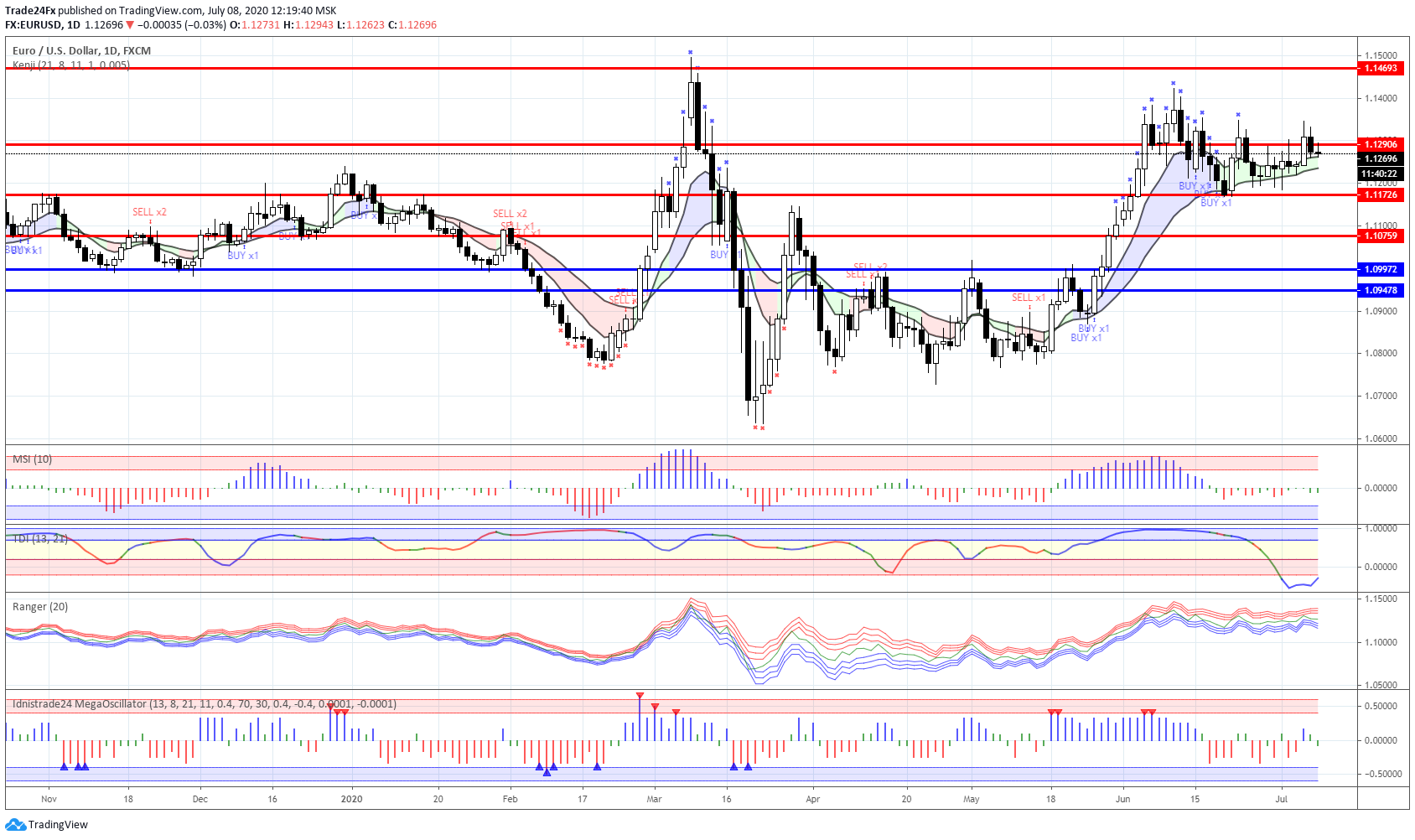1415x840 pixels.
Task: Click the 11:40:22 countdown timer label
Action: (x=1381, y=174)
